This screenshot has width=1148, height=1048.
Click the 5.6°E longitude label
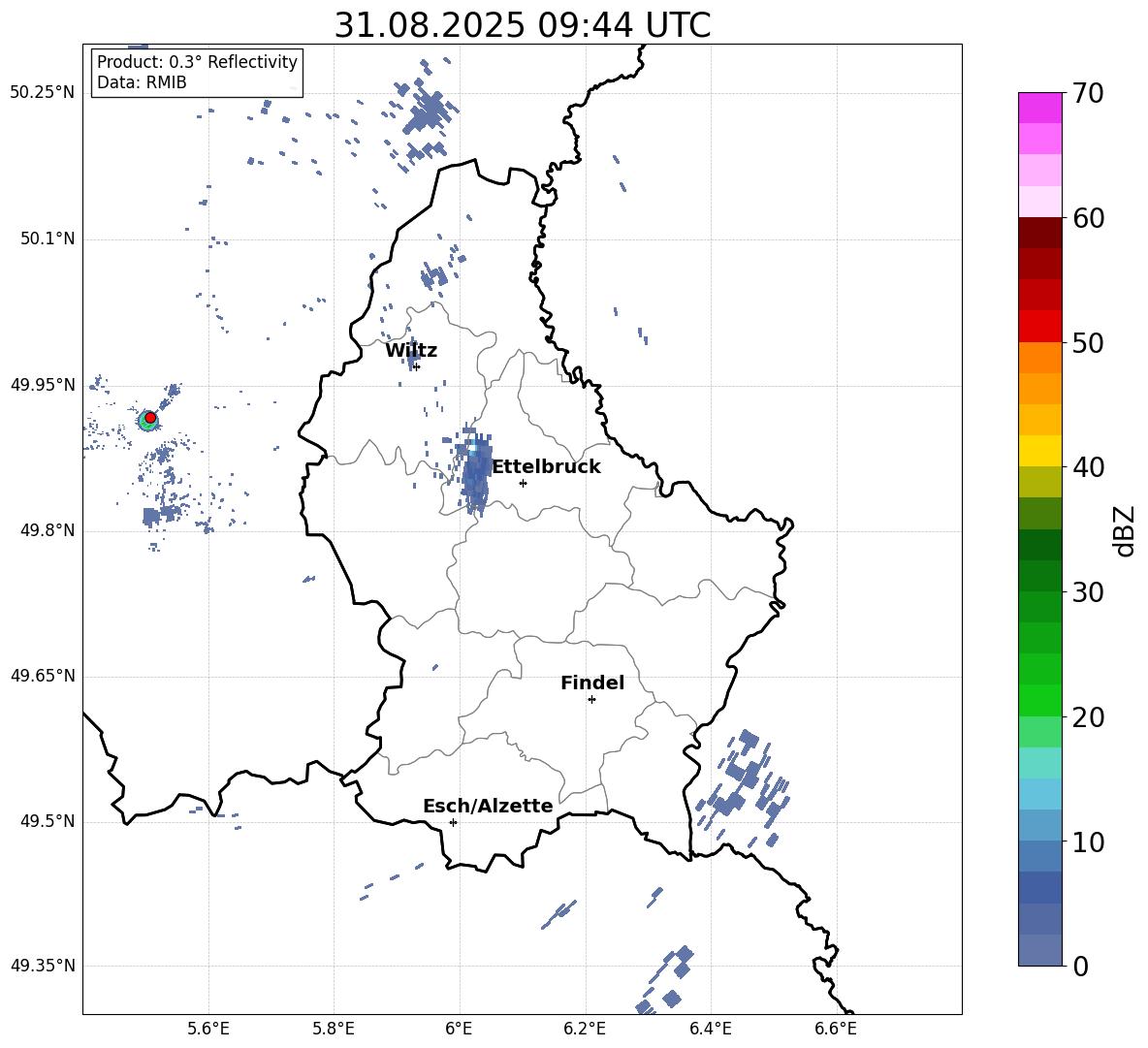[208, 1029]
